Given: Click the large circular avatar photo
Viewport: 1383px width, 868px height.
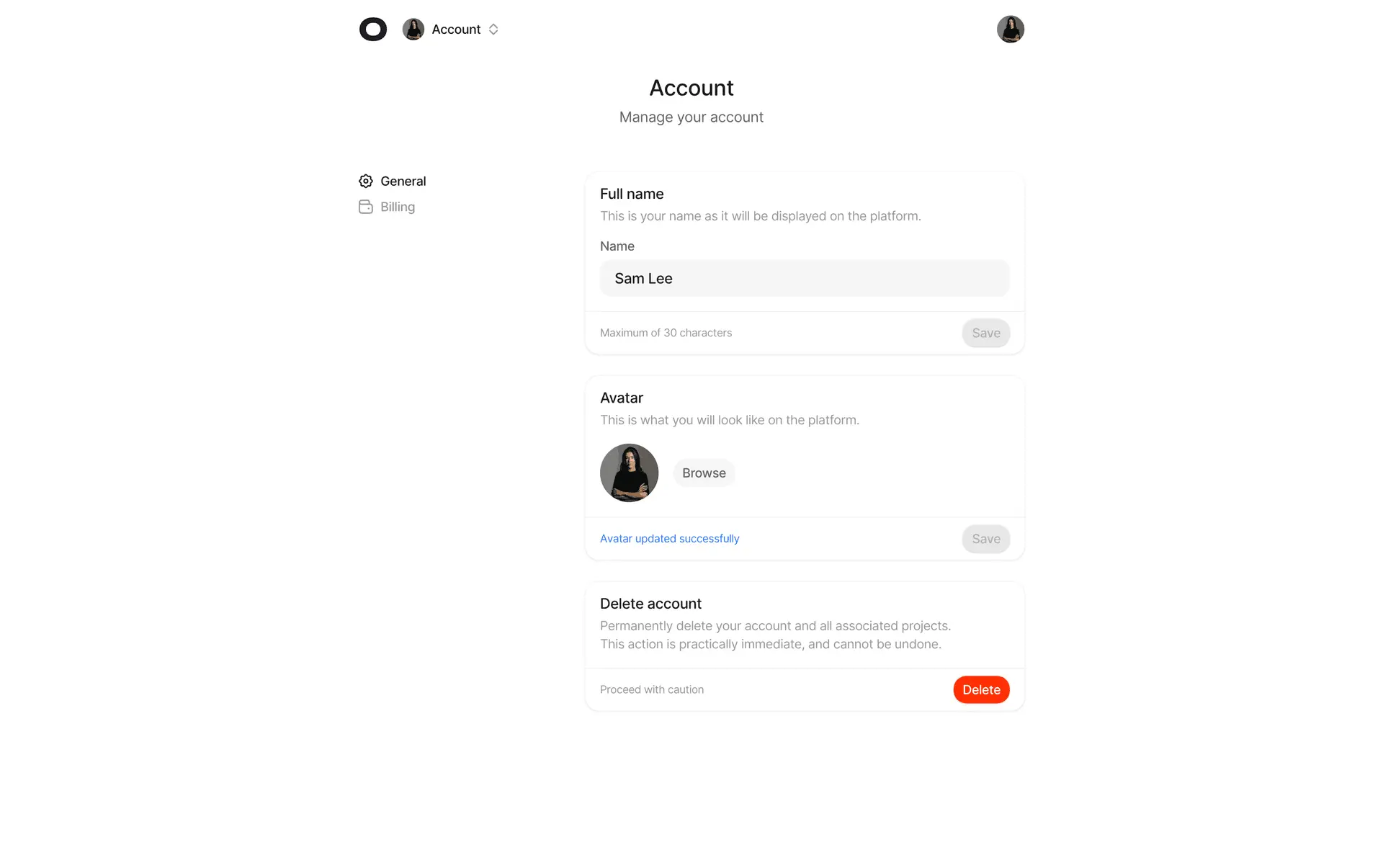Looking at the screenshot, I should (x=630, y=473).
